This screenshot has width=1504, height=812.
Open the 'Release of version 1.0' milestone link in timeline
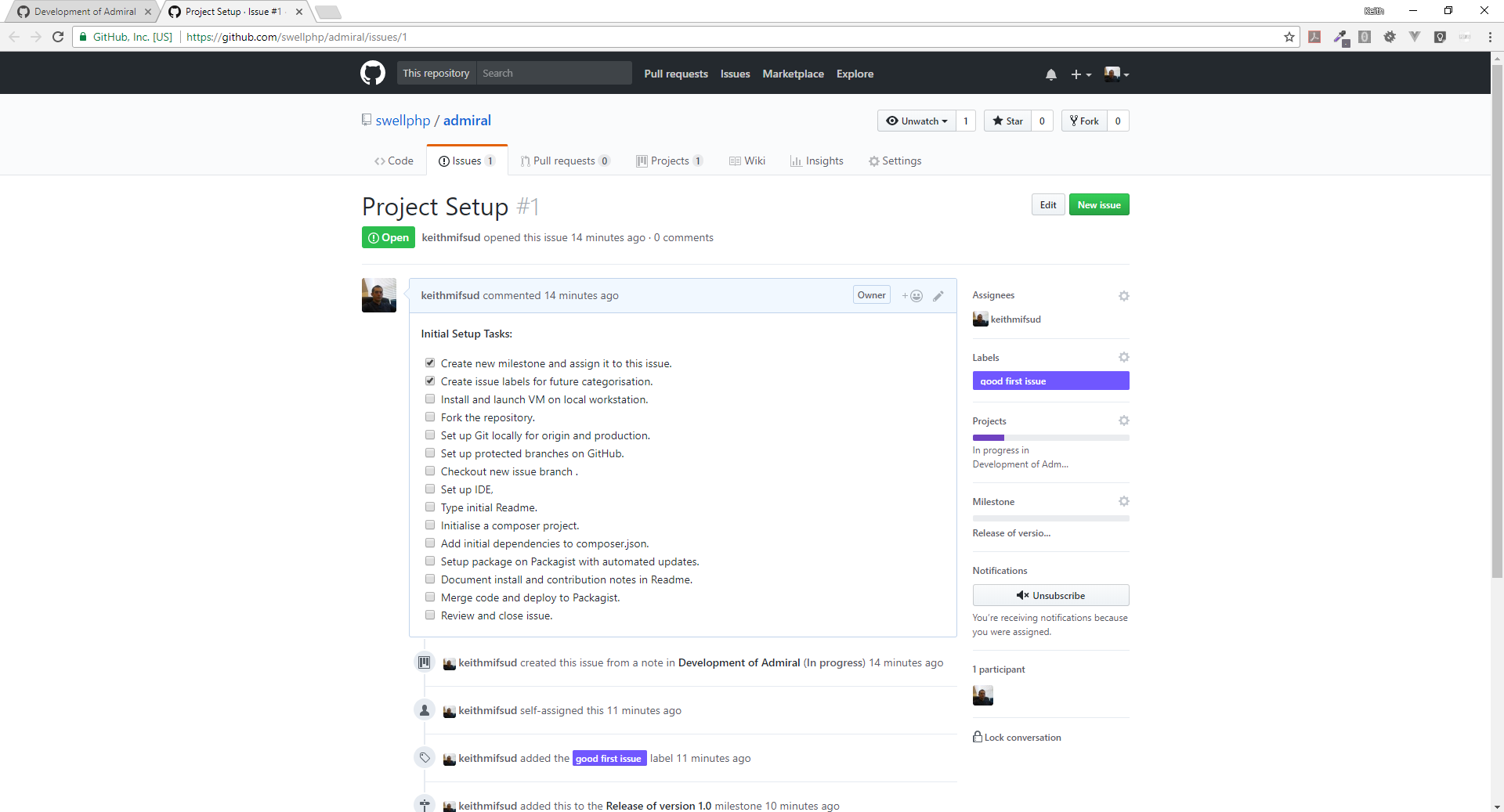pyautogui.click(x=659, y=806)
